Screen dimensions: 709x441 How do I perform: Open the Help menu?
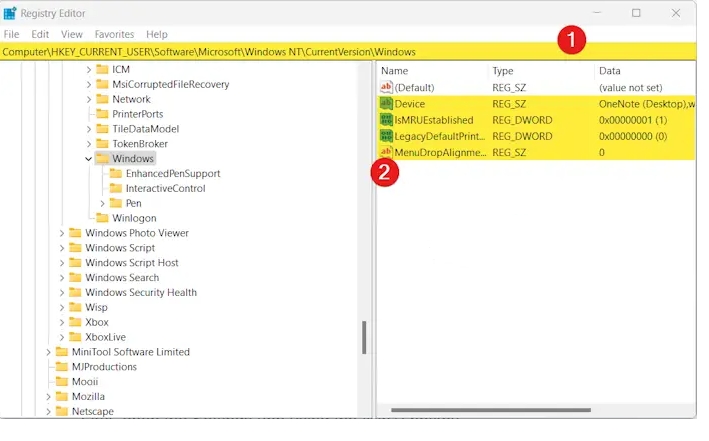pyautogui.click(x=156, y=34)
